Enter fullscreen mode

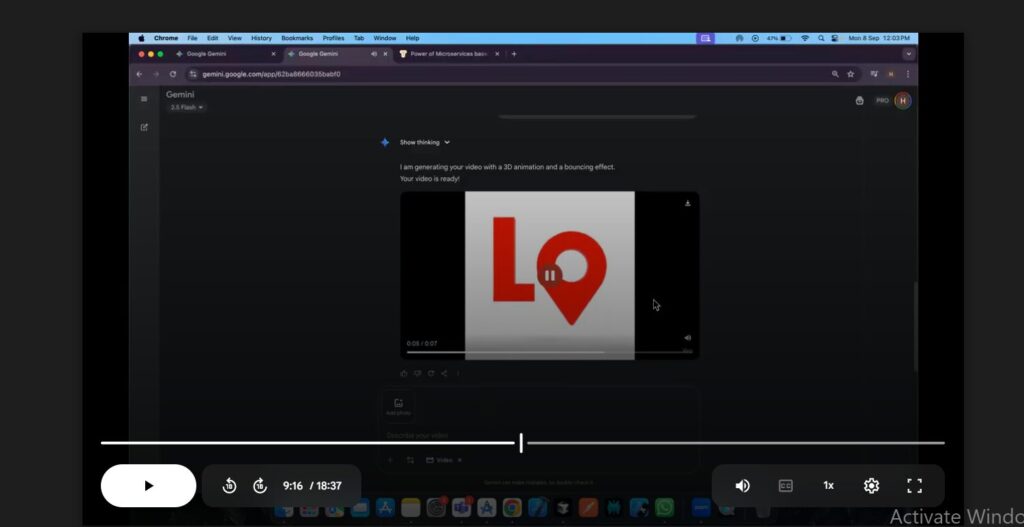tap(914, 486)
